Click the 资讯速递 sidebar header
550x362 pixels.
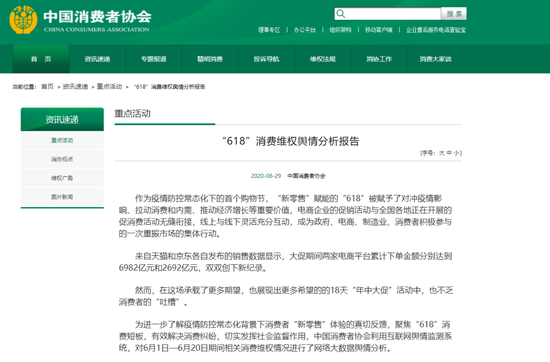(62, 120)
